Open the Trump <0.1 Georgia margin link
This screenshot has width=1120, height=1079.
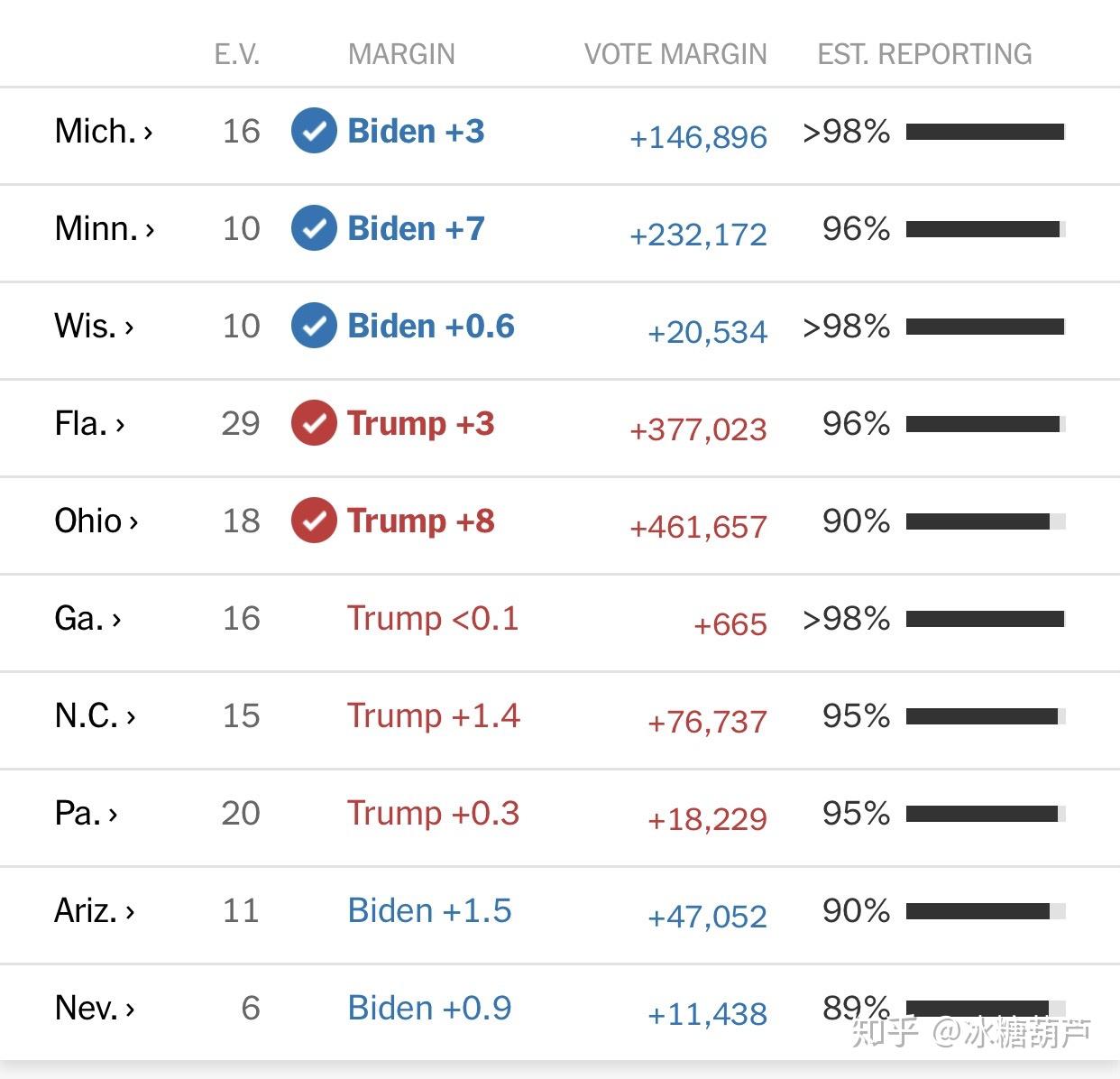point(433,618)
